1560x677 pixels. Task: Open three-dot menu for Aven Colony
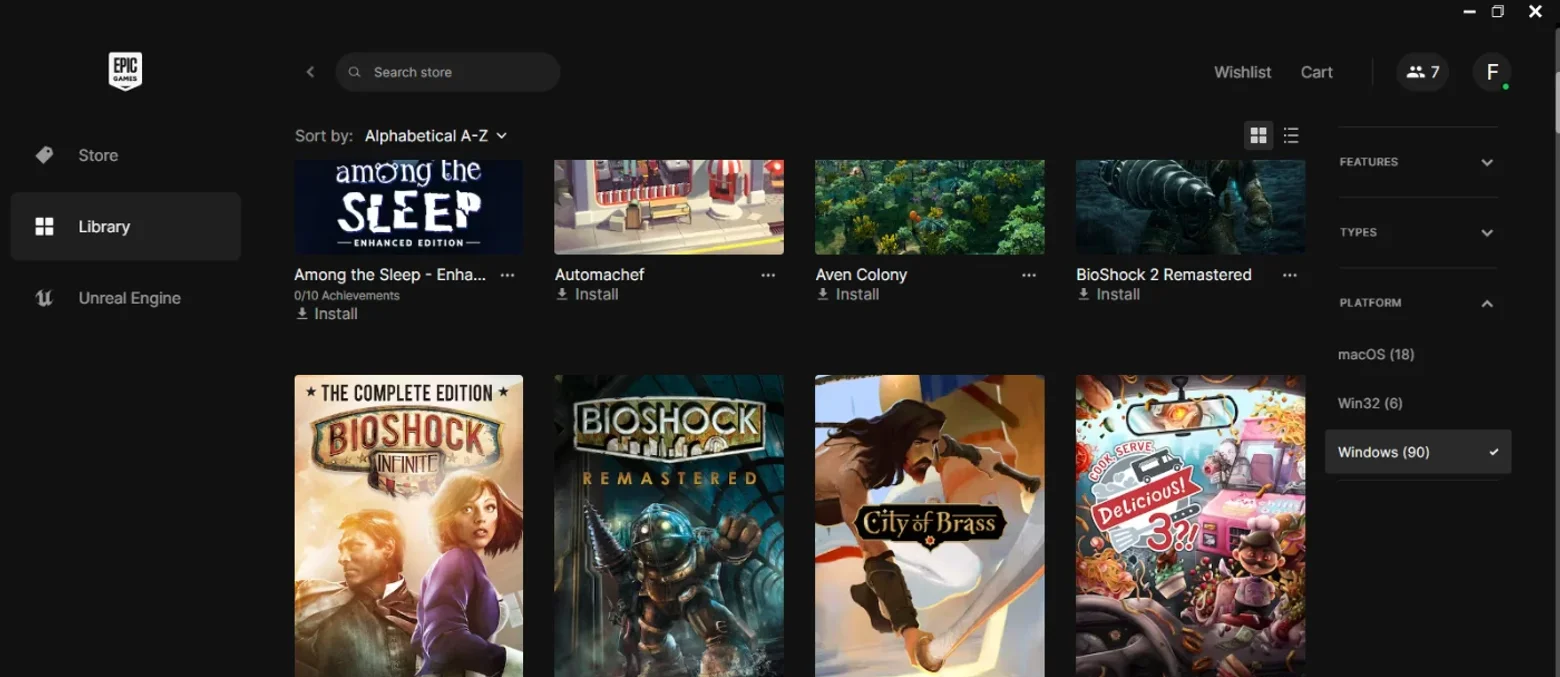[1029, 275]
